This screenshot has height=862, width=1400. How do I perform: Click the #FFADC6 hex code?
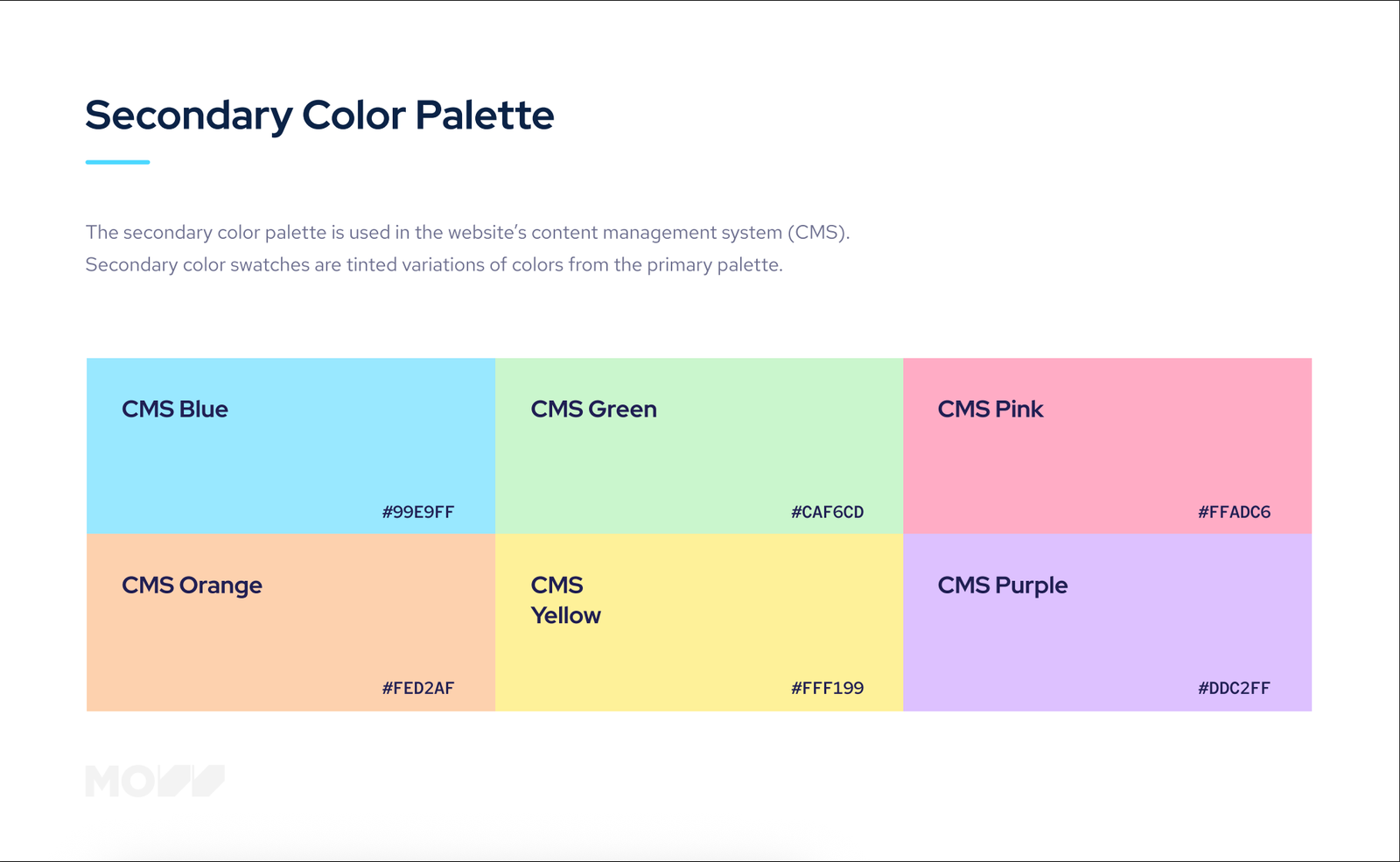point(1234,512)
